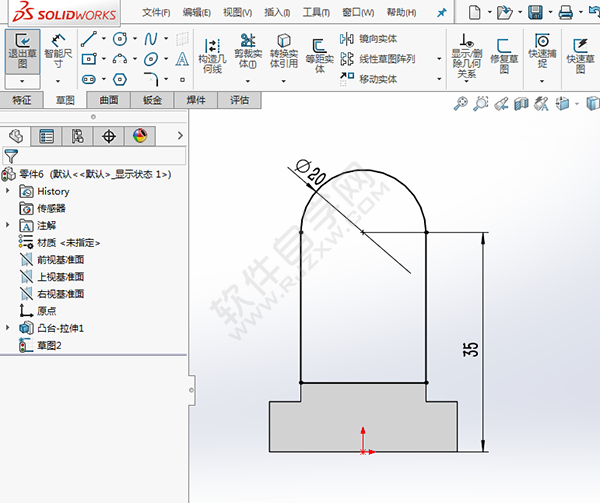The height and width of the screenshot is (503, 600).
Task: Click Convert Entities (转换实体引用) tool
Action: click(x=284, y=51)
